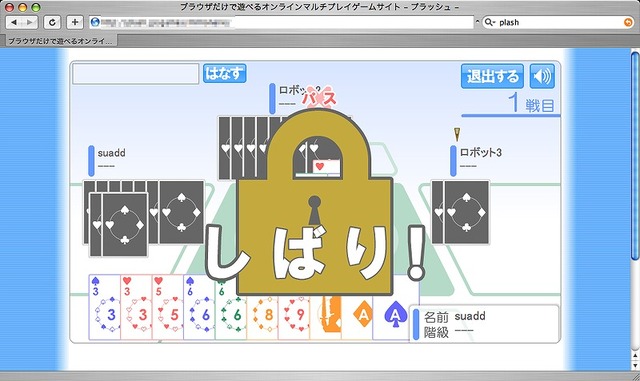Click suadd's face-down card stack
The width and height of the screenshot is (640, 381).
click(144, 218)
